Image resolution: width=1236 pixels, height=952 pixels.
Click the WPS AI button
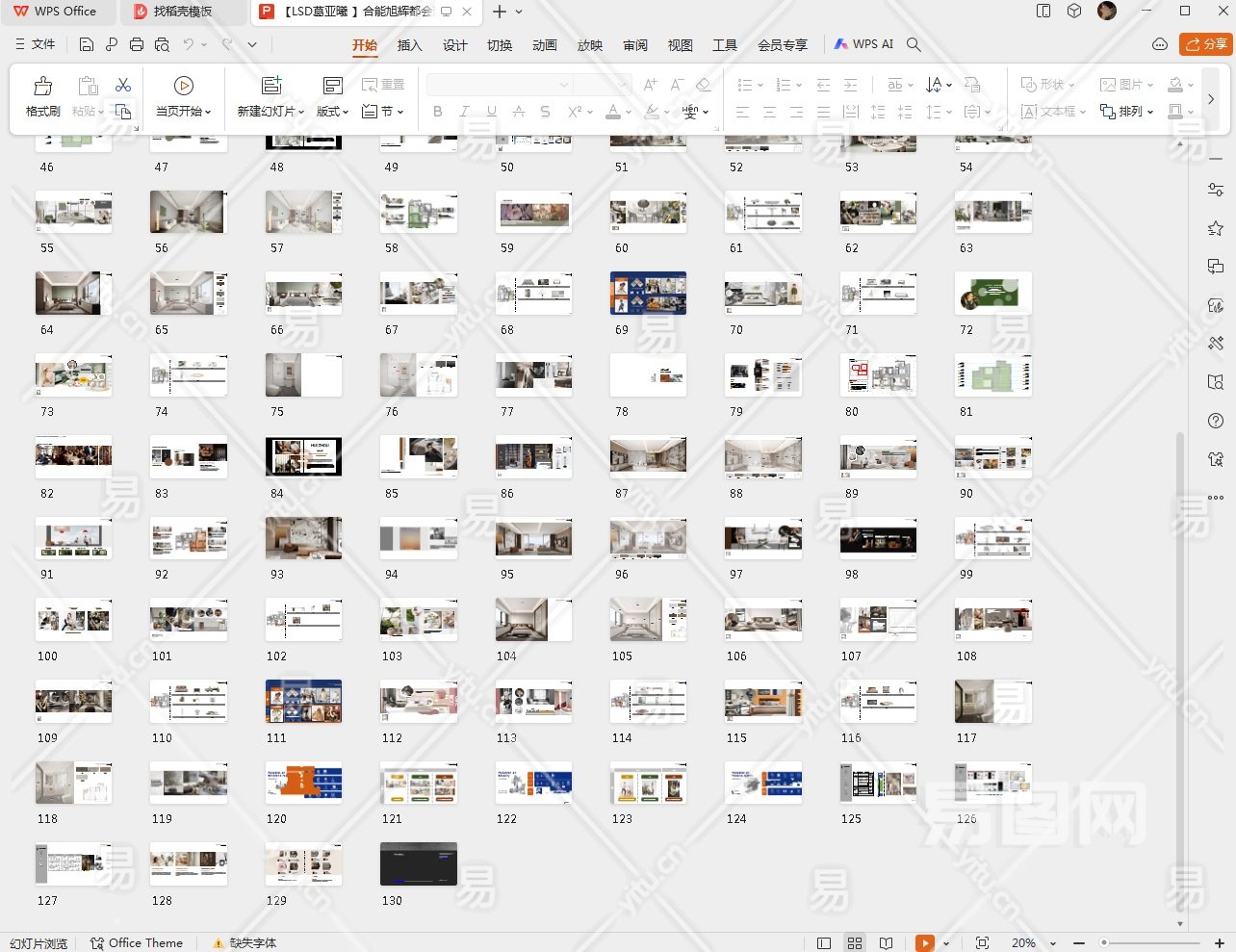click(x=863, y=44)
